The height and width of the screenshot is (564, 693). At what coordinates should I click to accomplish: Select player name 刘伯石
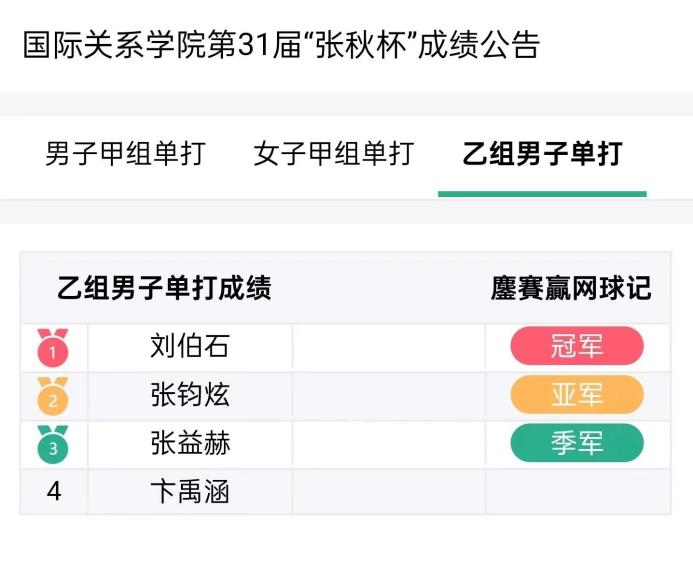(190, 347)
